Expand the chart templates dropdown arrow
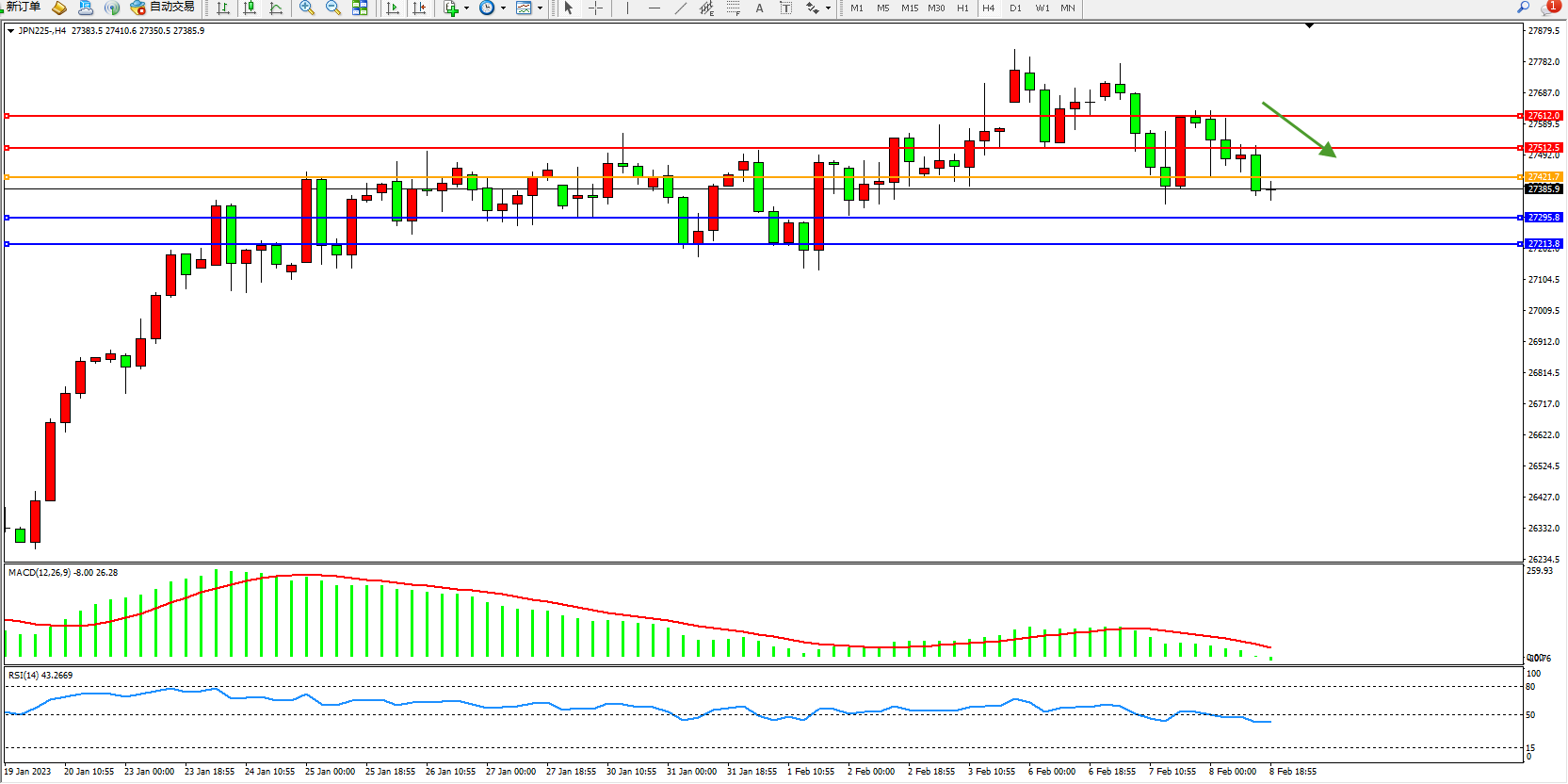This screenshot has height=784, width=1568. point(540,8)
